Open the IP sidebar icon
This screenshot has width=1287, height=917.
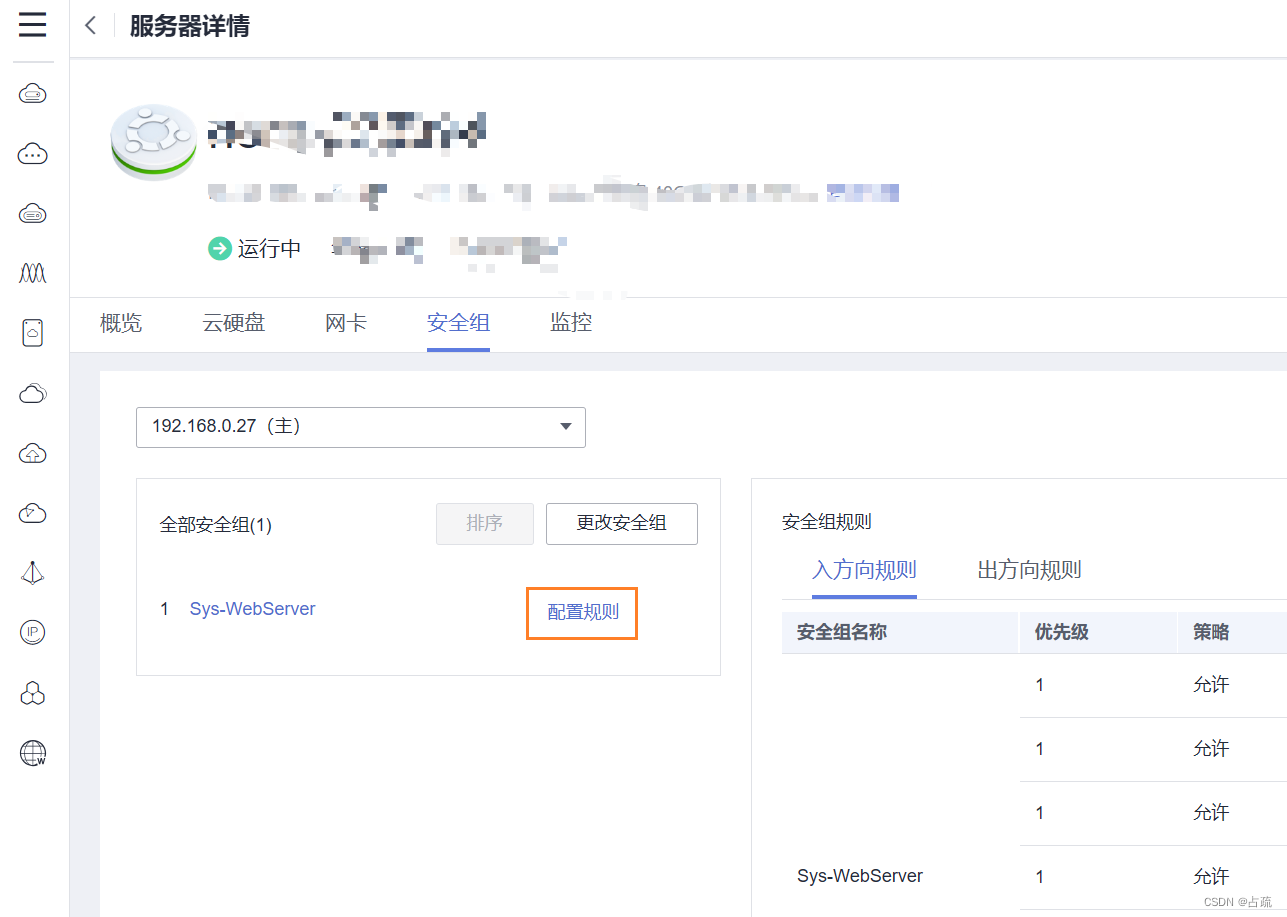pos(33,632)
